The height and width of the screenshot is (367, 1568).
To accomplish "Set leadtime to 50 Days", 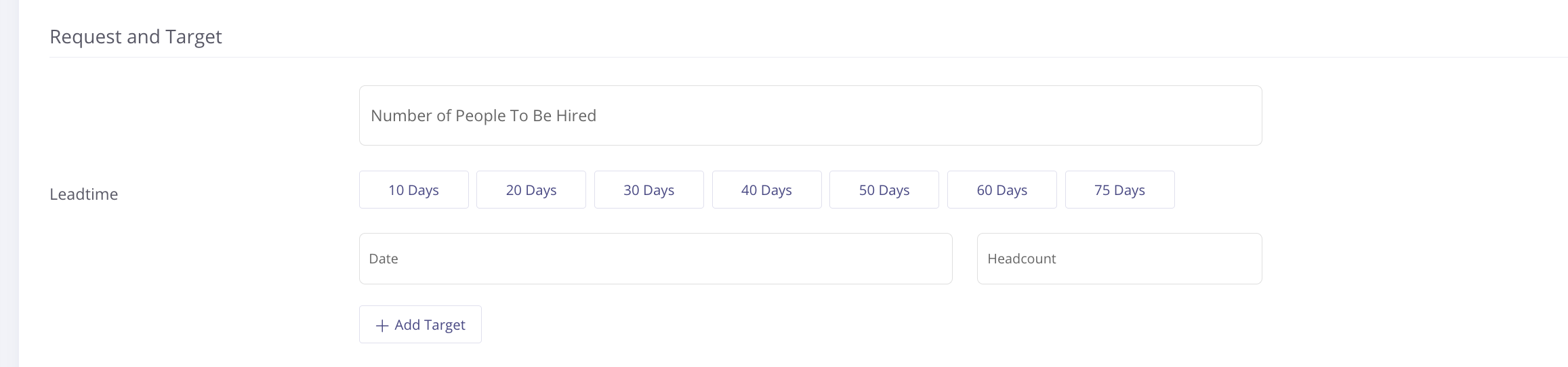I will [x=884, y=190].
